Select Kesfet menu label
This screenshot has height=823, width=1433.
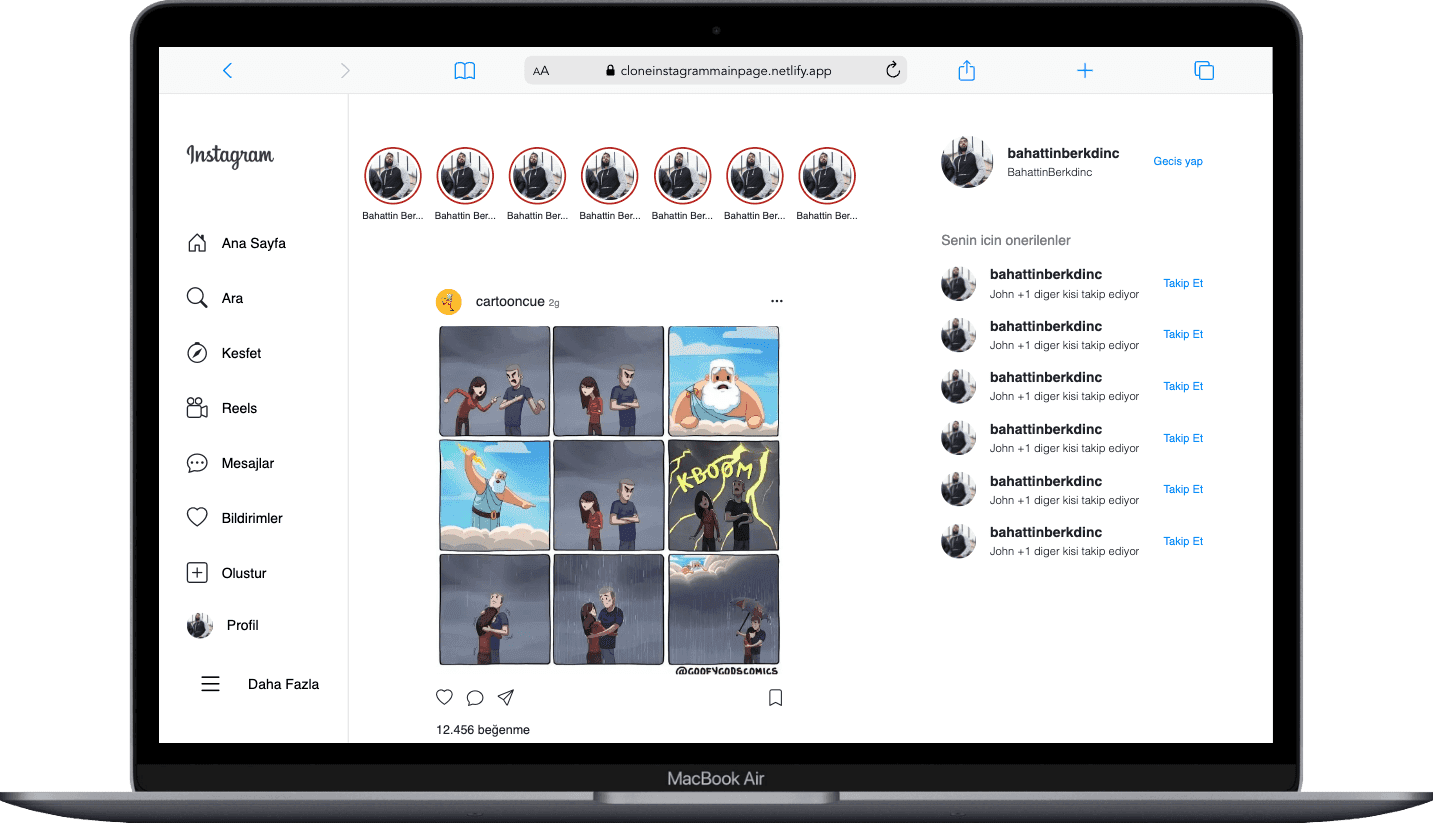(241, 353)
